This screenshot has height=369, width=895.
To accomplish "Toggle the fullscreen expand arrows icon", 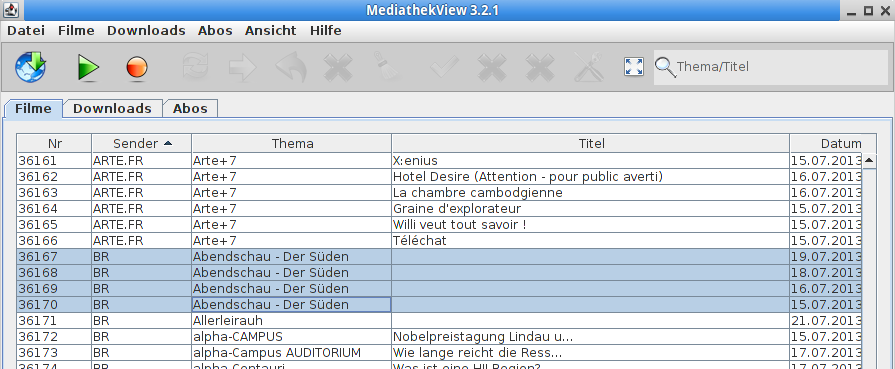I will pos(634,67).
